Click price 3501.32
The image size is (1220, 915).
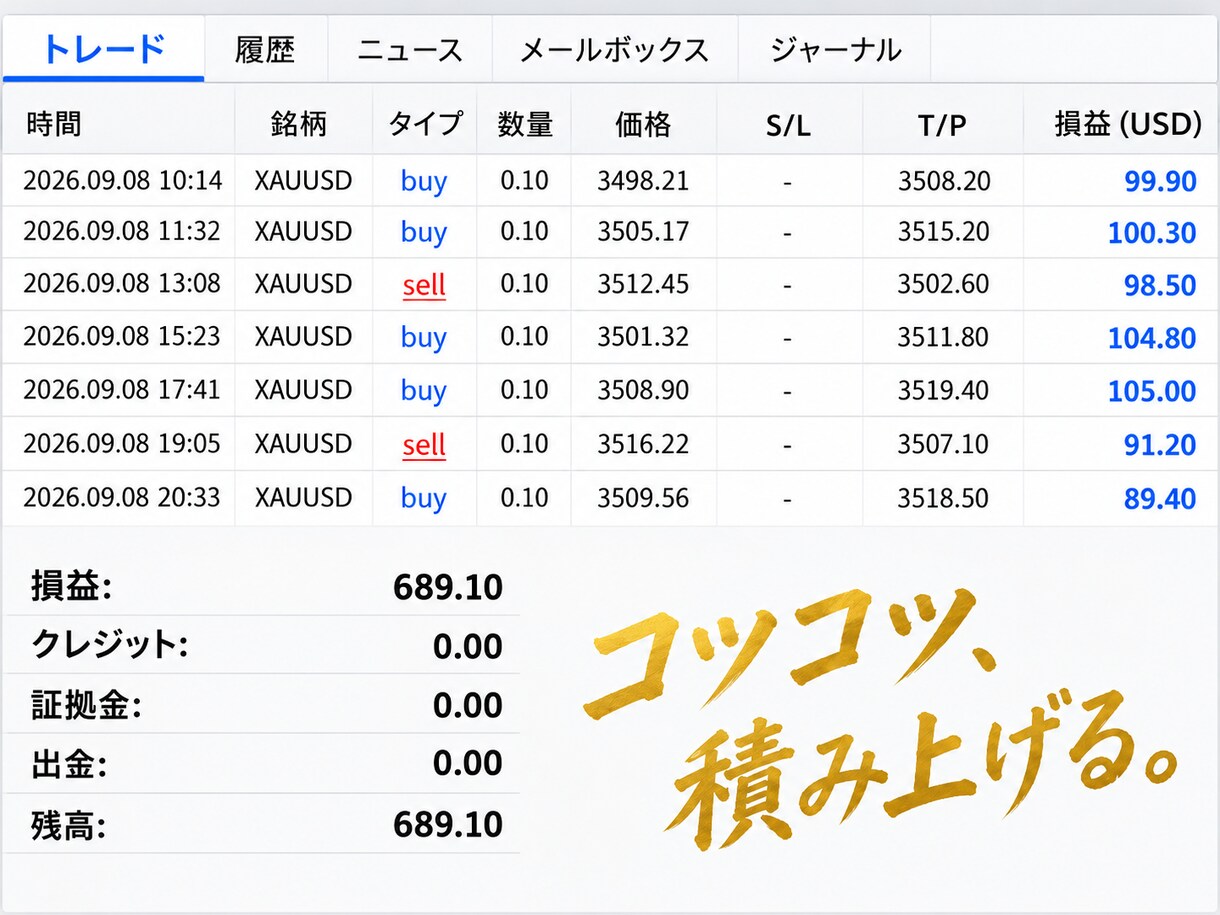643,338
